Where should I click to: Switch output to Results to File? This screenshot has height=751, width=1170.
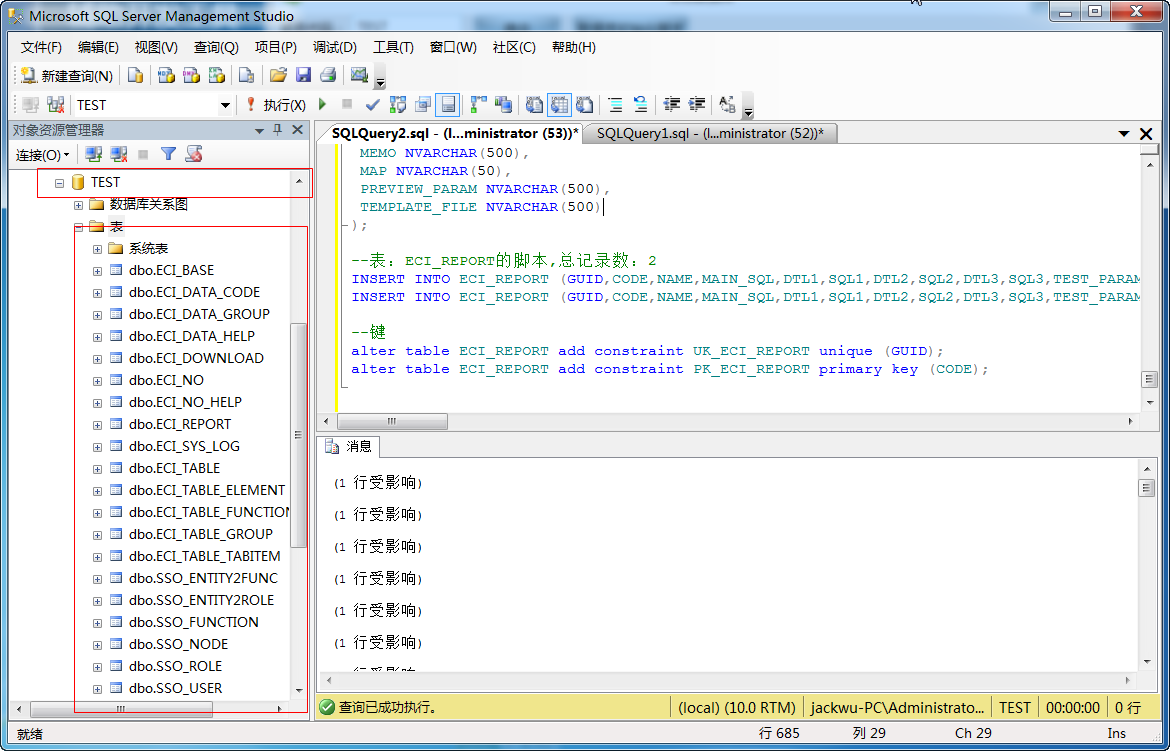585,105
